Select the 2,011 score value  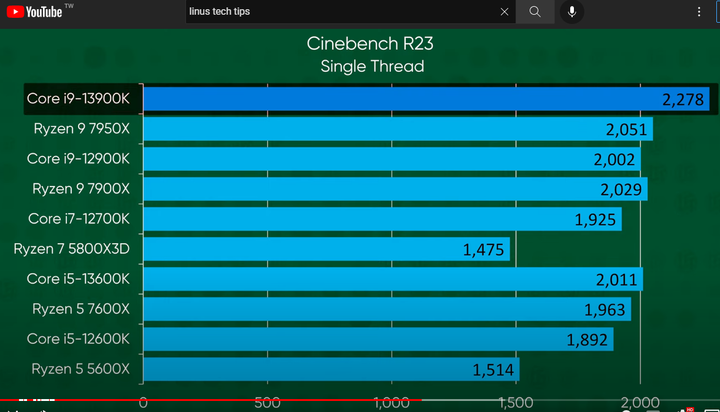click(617, 280)
